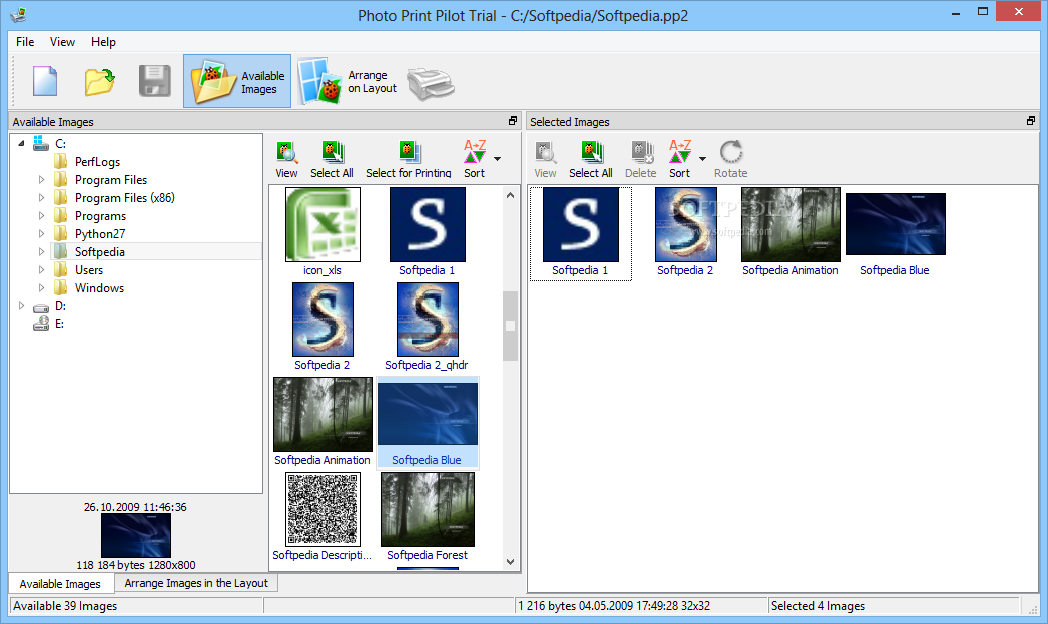Activate the Available Images toolbar button

coord(237,82)
